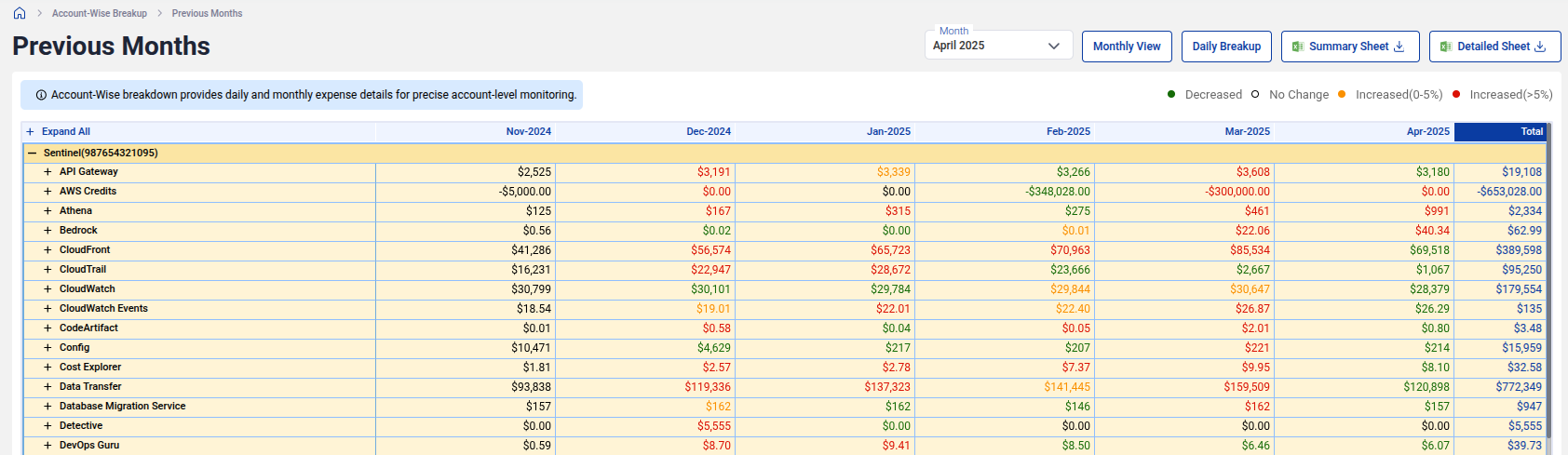Expand the CloudFront service row

coord(47,250)
